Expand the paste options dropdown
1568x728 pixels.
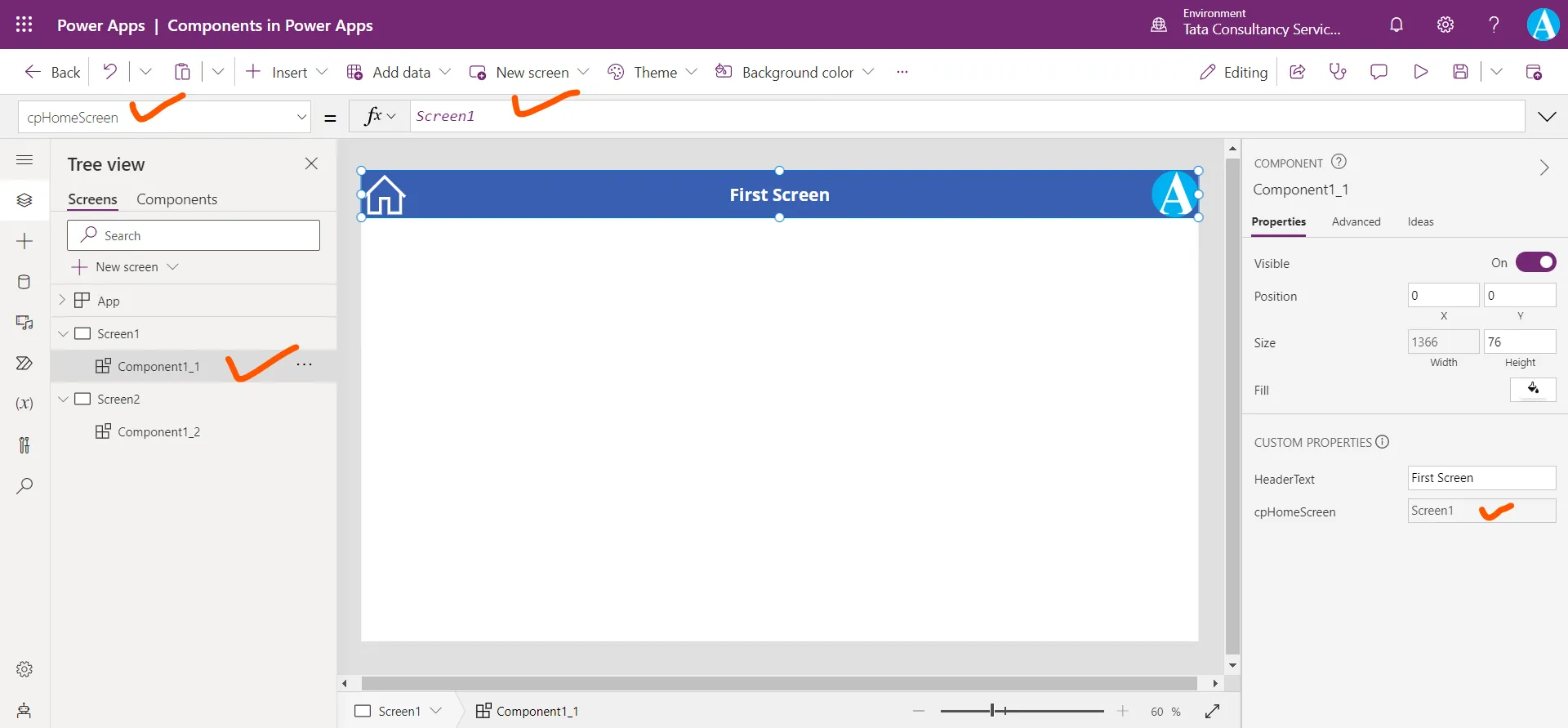(x=218, y=72)
